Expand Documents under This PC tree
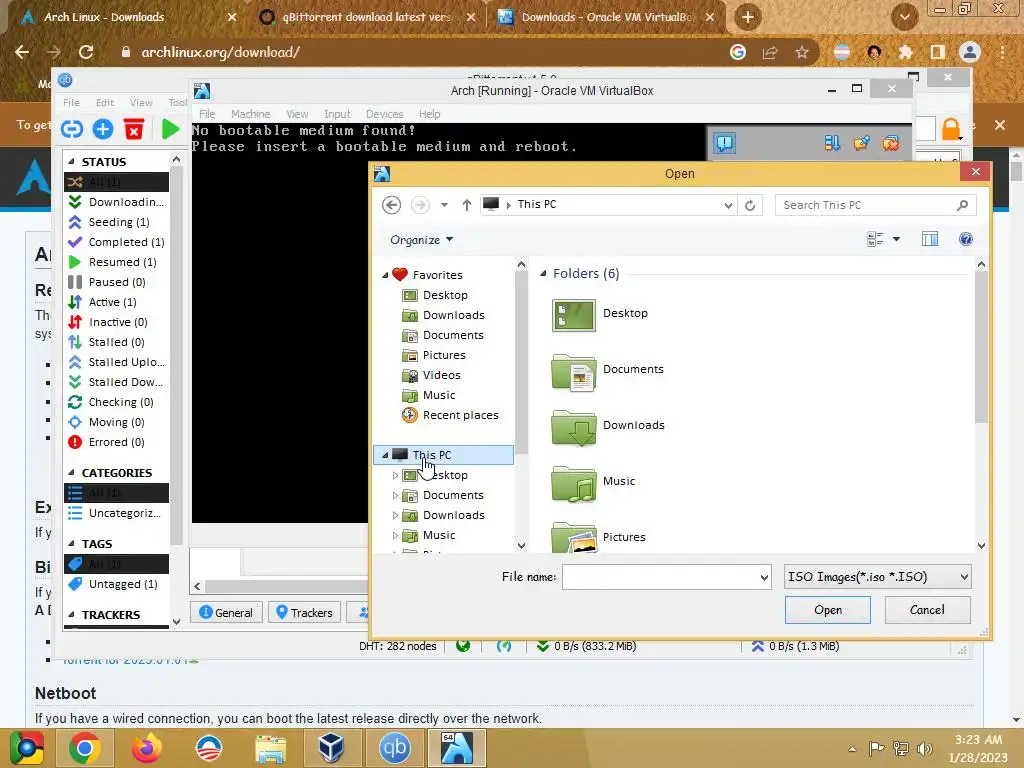Viewport: 1024px width, 768px height. coord(395,496)
